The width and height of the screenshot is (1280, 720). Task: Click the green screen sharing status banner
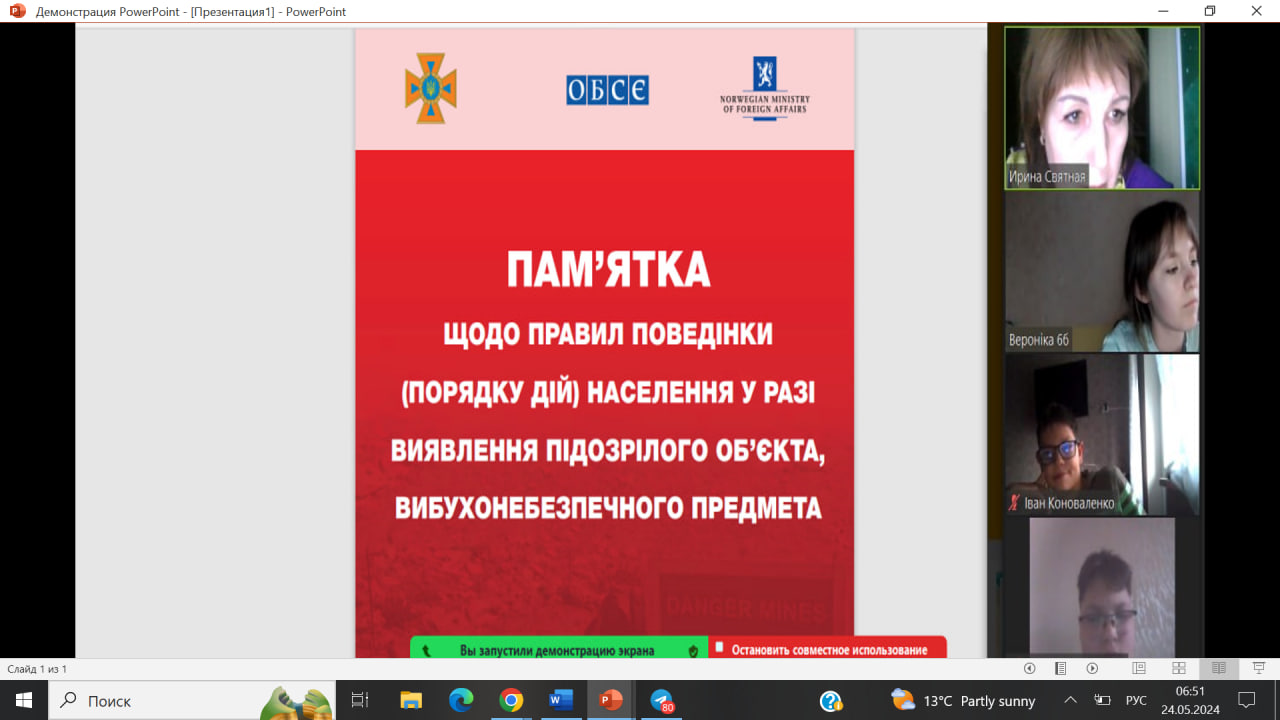coord(558,649)
